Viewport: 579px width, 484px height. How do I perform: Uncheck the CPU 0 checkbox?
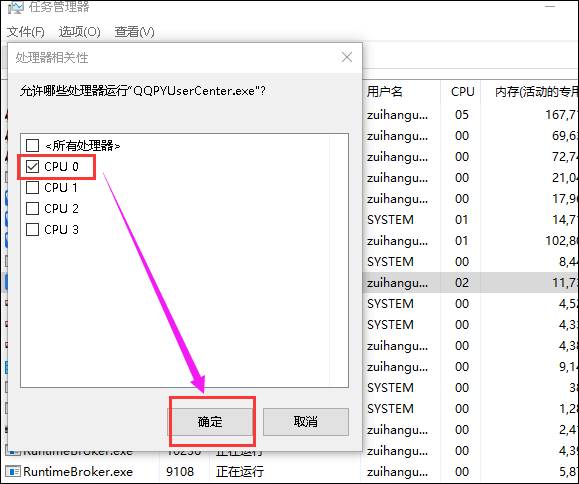click(32, 167)
